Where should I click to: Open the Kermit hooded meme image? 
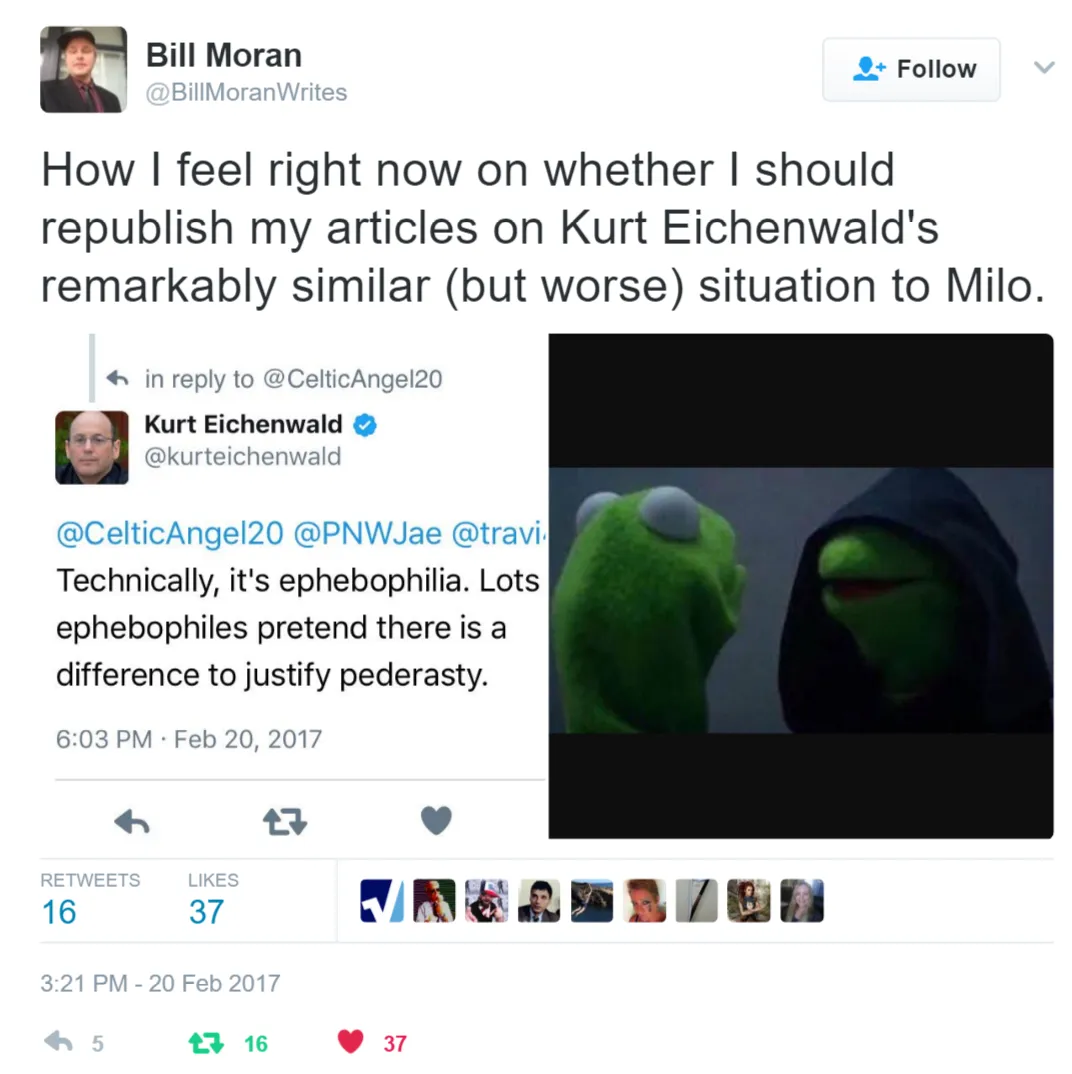(801, 586)
